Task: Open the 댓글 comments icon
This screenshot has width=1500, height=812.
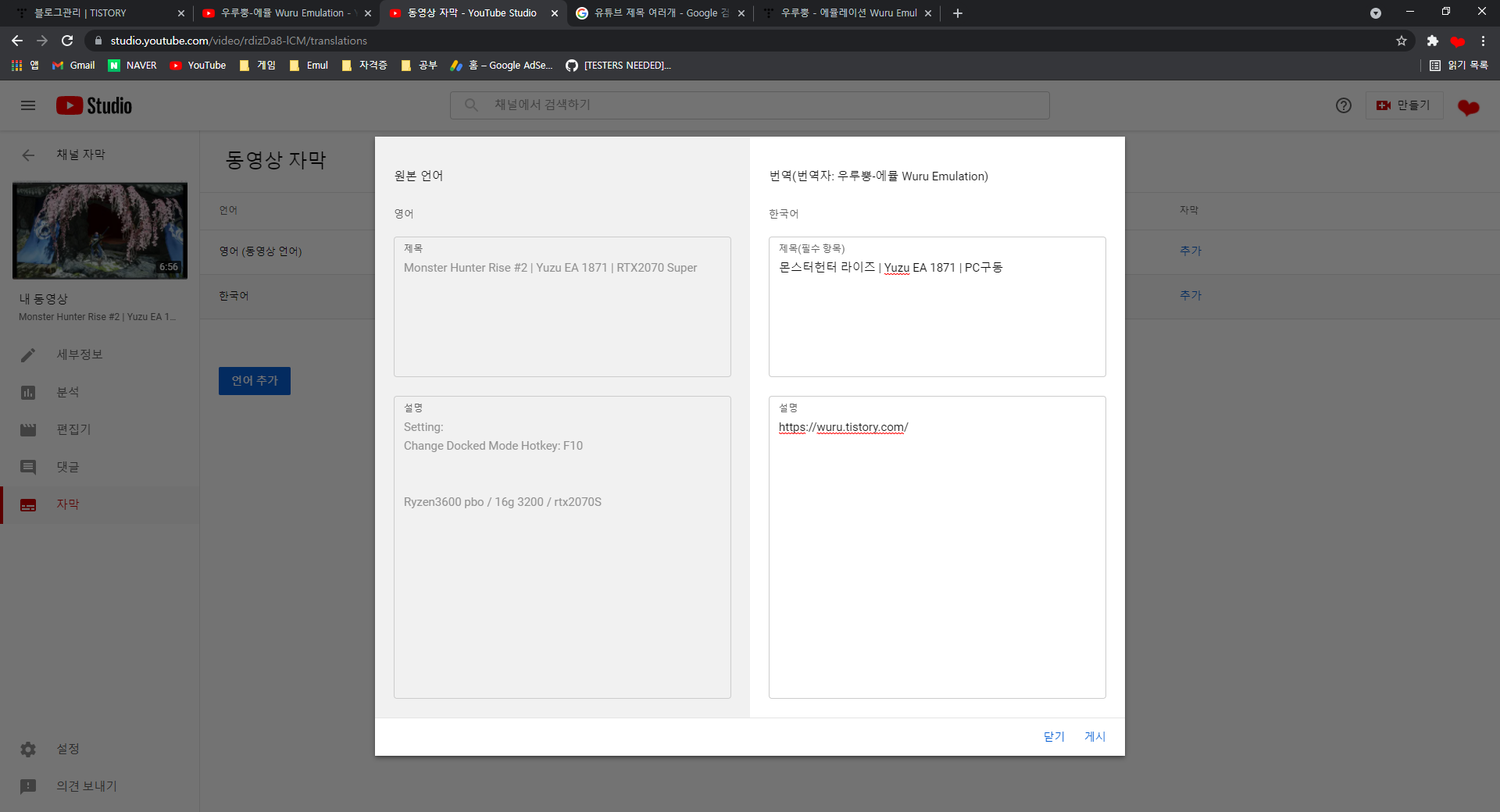Action: (28, 467)
